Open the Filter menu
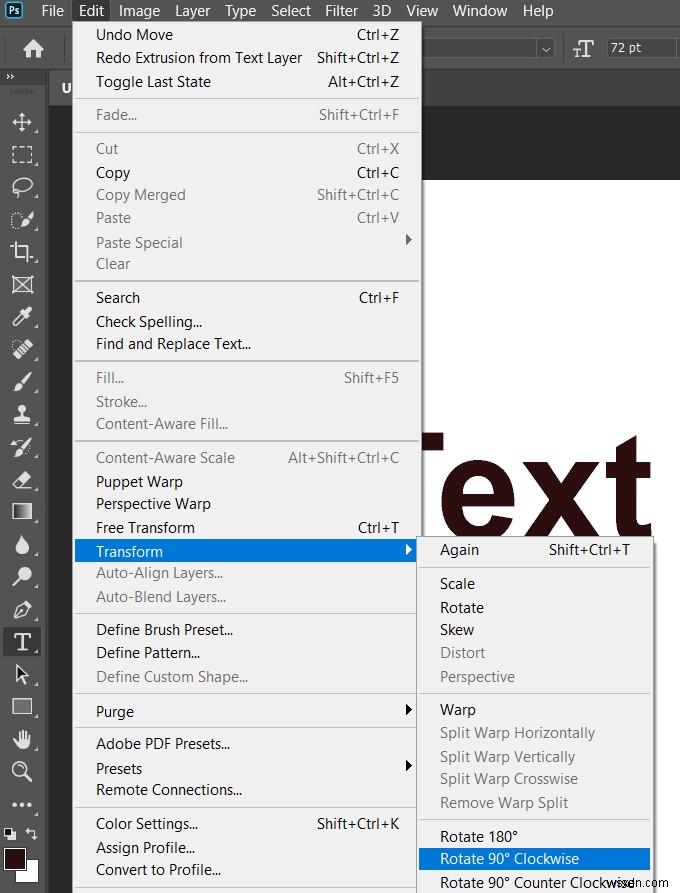Screen dimensions: 680x893 pos(341,11)
